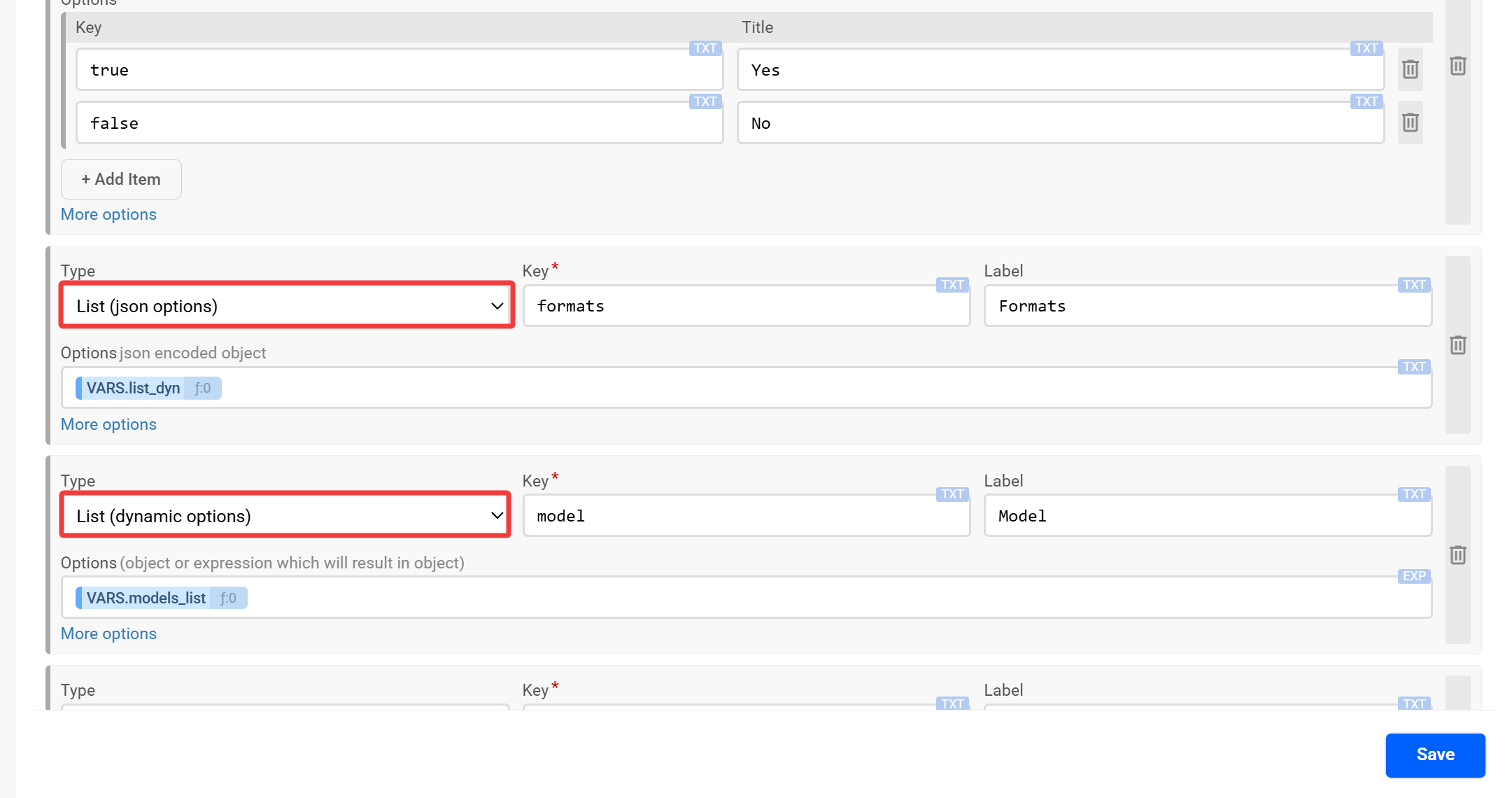Open the List (json options) type dropdown
The width and height of the screenshot is (1512, 798).
287,306
